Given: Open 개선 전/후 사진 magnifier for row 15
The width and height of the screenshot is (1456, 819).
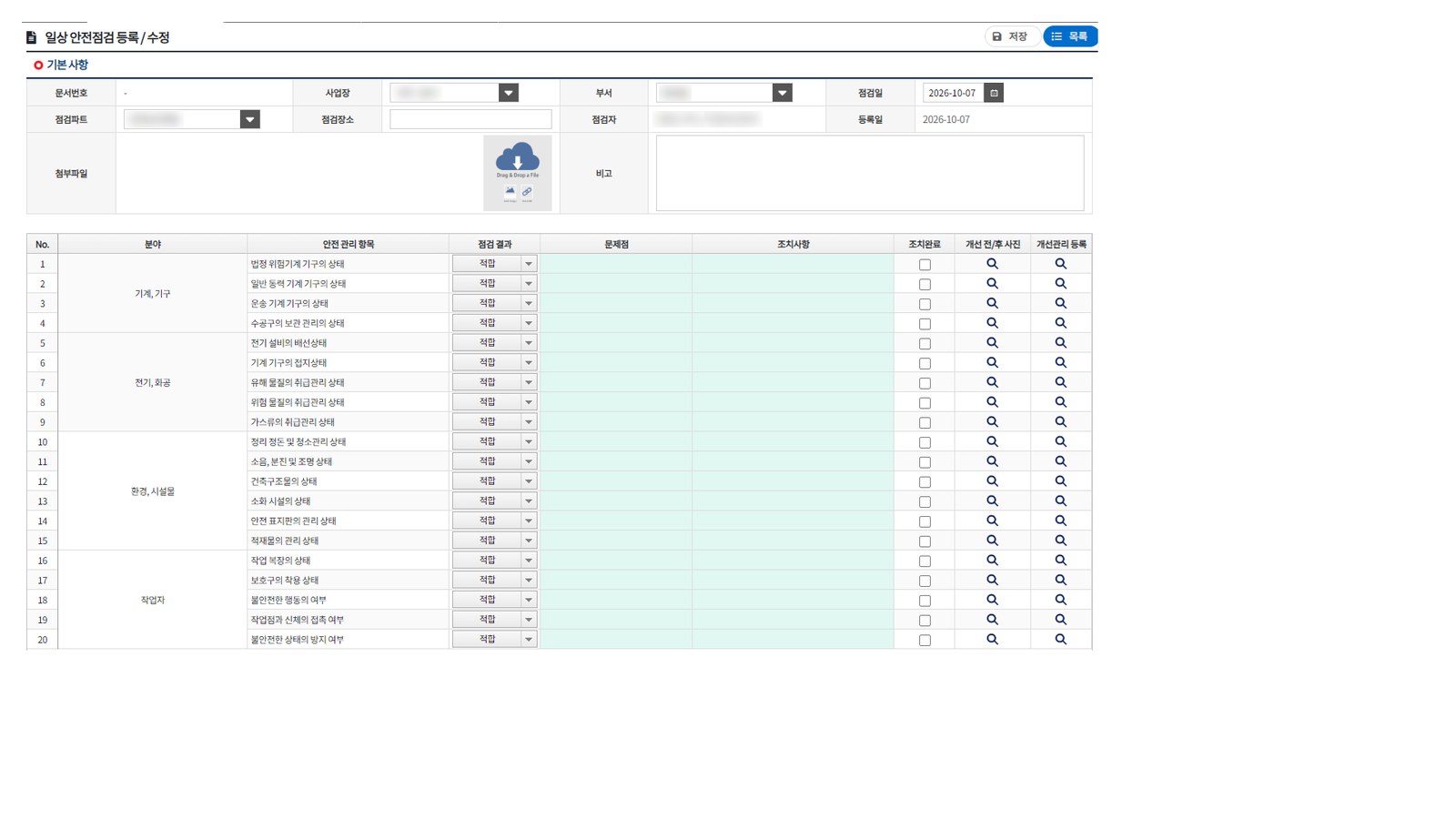Looking at the screenshot, I should tap(992, 541).
